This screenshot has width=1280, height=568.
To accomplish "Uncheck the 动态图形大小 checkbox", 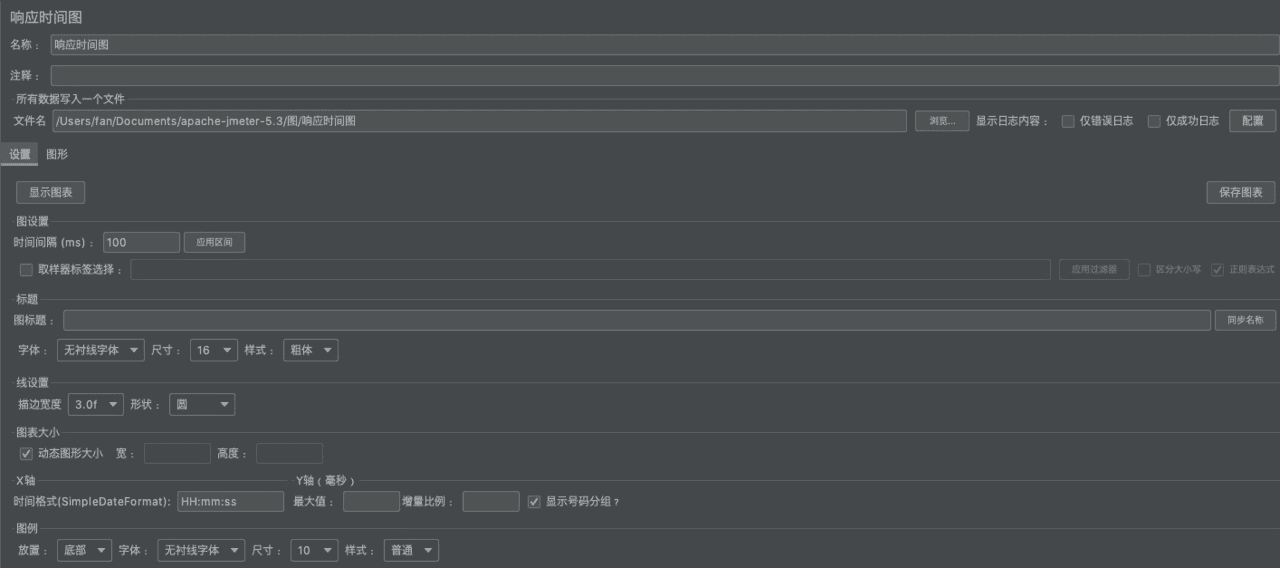I will coord(26,454).
